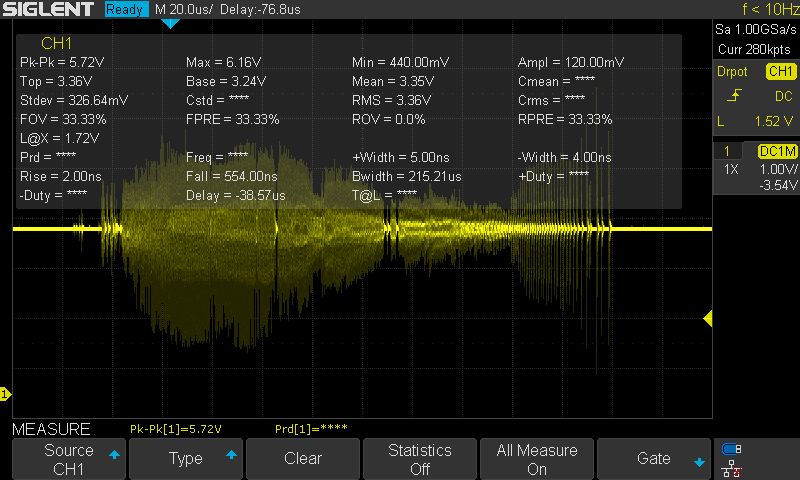The height and width of the screenshot is (480, 800).
Task: Click the yellow CH1 trigger source badge
Action: [781, 71]
